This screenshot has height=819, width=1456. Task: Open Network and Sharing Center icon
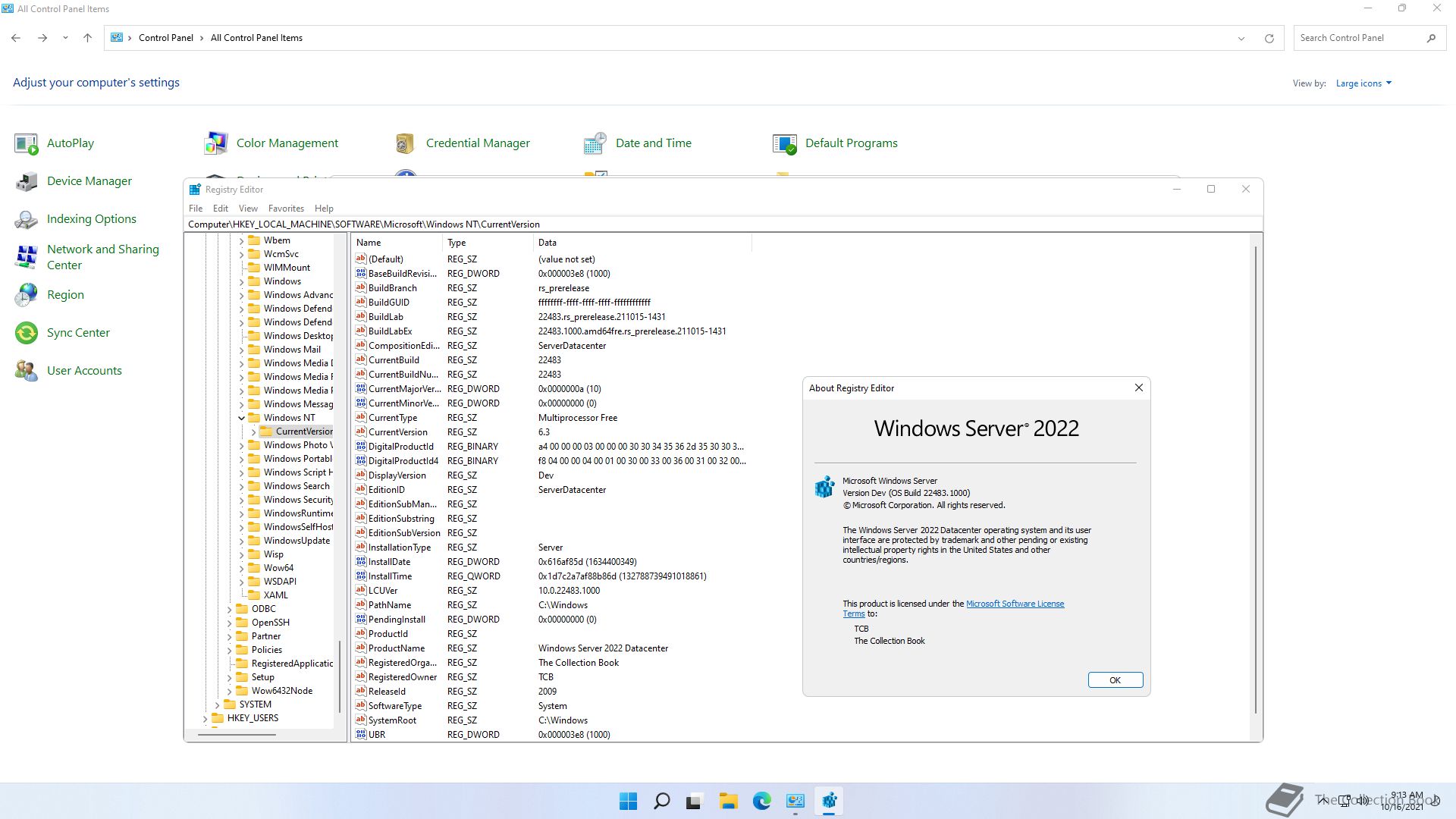tap(27, 257)
